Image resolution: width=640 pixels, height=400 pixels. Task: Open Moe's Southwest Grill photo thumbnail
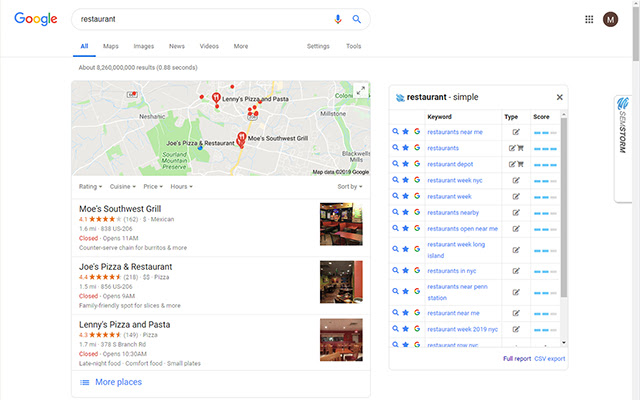(x=341, y=224)
